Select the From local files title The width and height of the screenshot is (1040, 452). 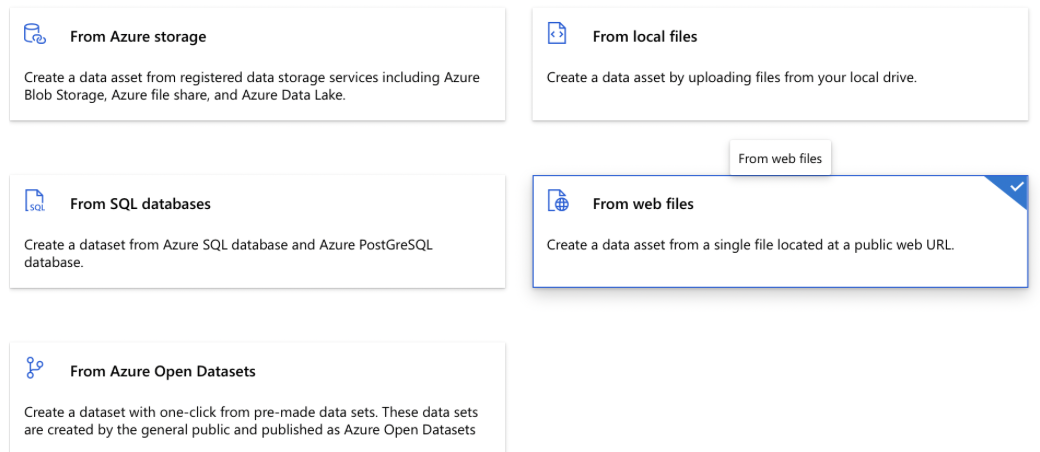coord(645,37)
